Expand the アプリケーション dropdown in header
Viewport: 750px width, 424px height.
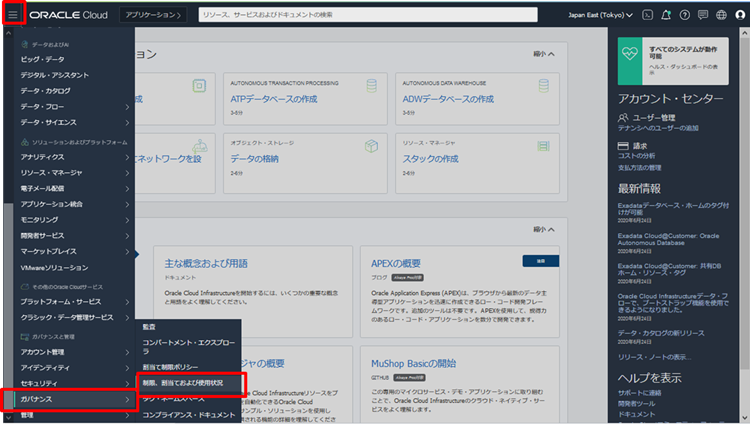[x=152, y=15]
